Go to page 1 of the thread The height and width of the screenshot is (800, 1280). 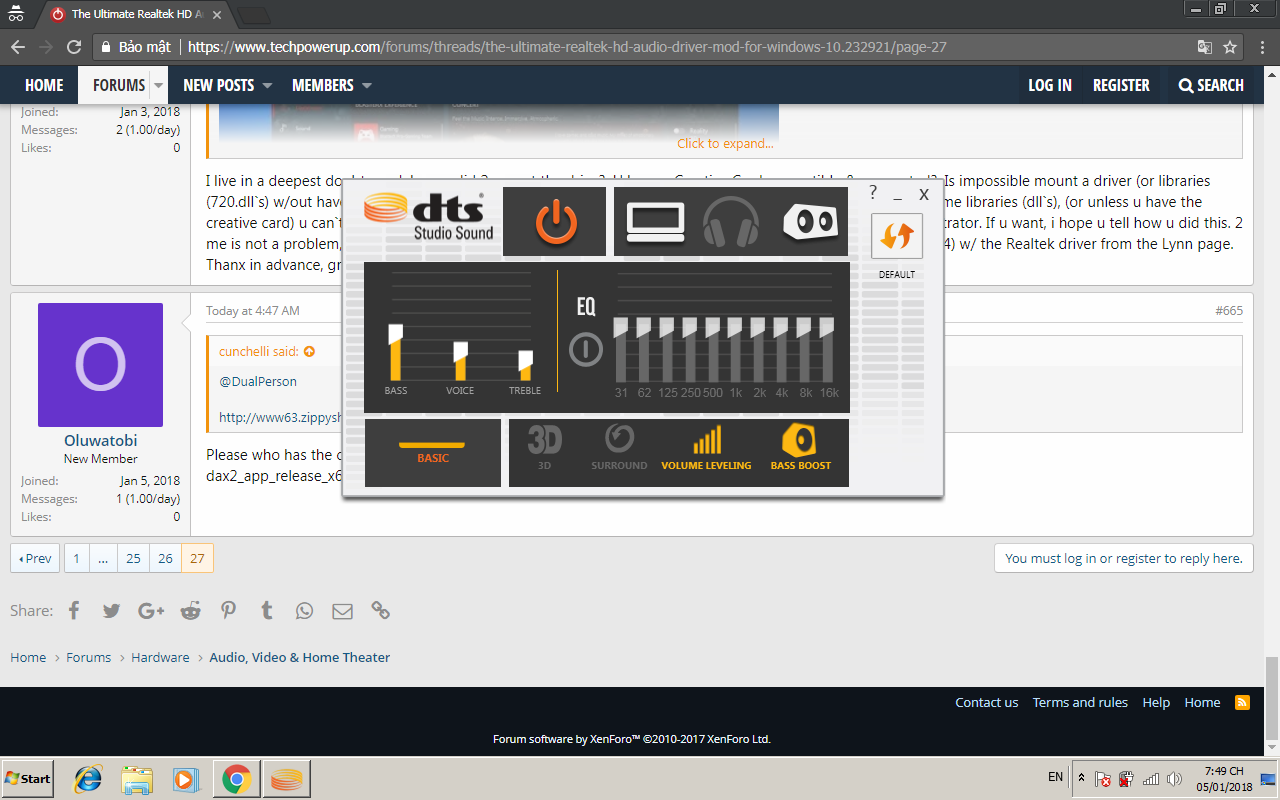tap(76, 558)
